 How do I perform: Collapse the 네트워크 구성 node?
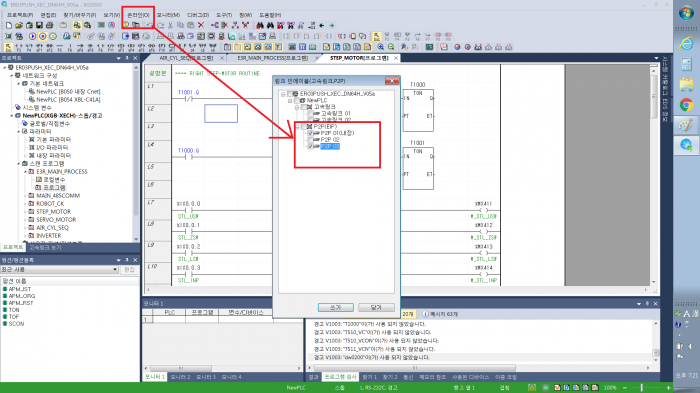[x=12, y=75]
